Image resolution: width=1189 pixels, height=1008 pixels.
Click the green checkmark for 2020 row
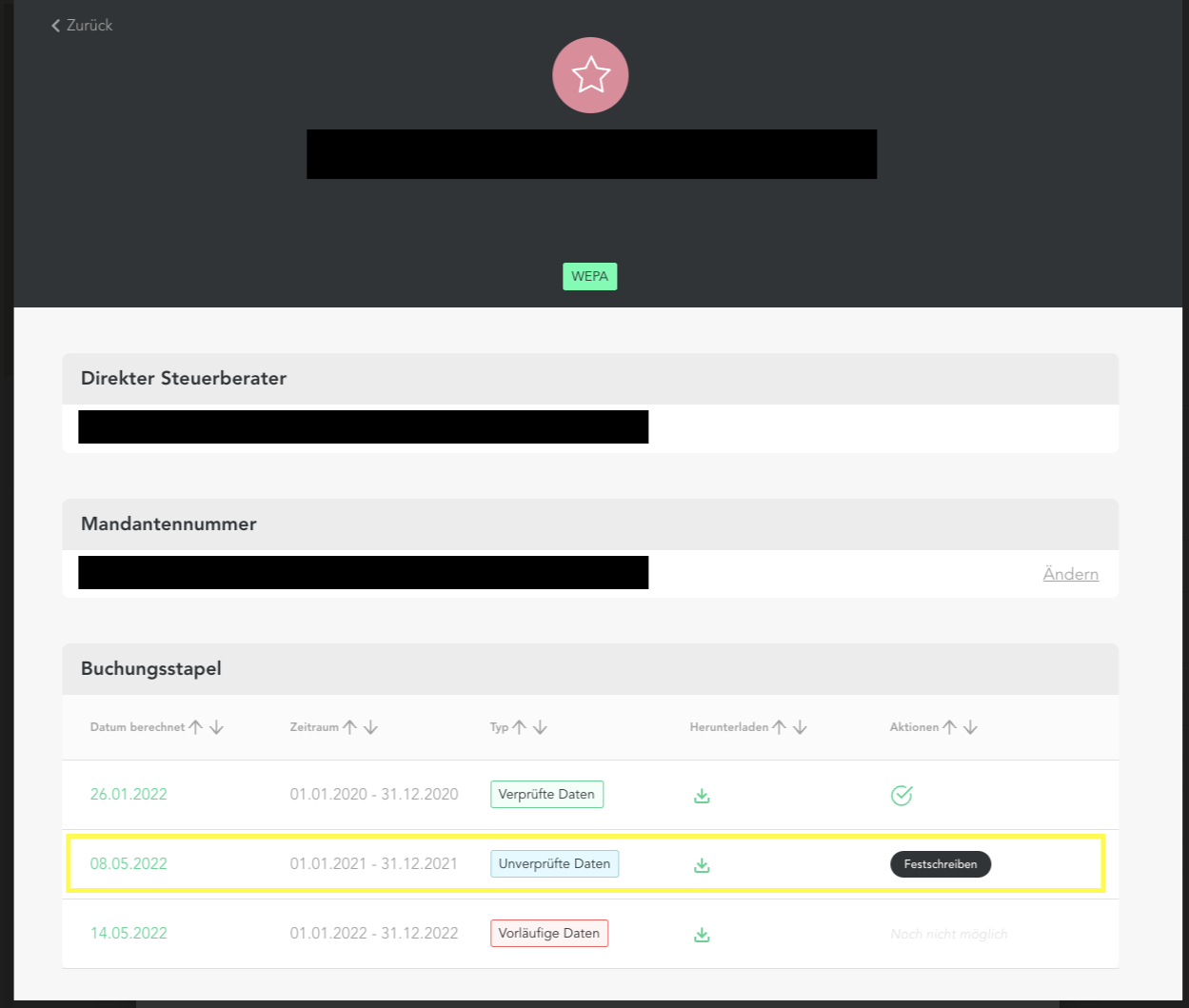tap(901, 796)
